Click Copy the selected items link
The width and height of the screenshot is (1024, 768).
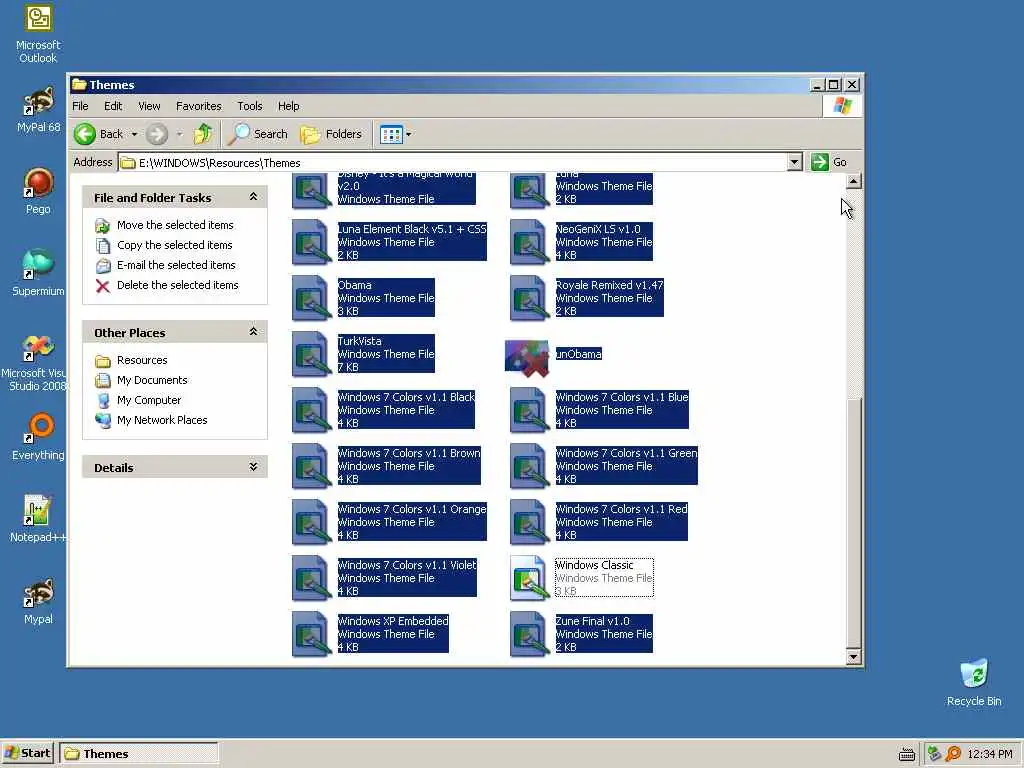pos(174,245)
